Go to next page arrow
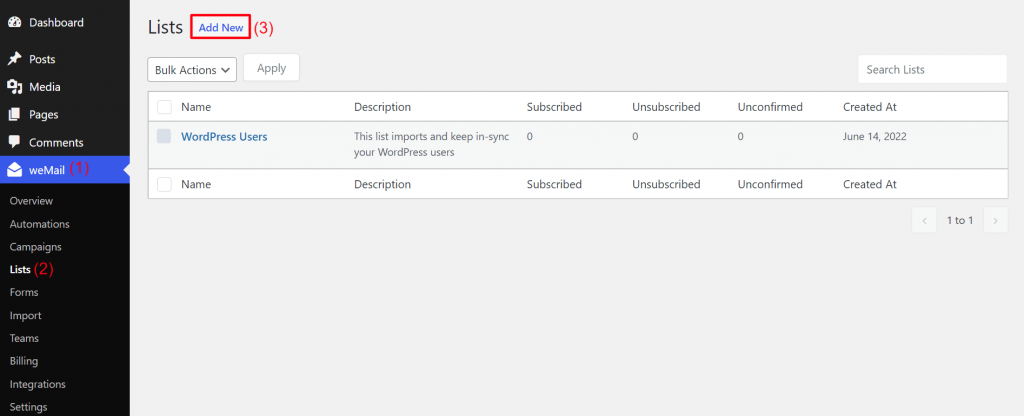Screen dimensions: 1024x416 [x=995, y=221]
